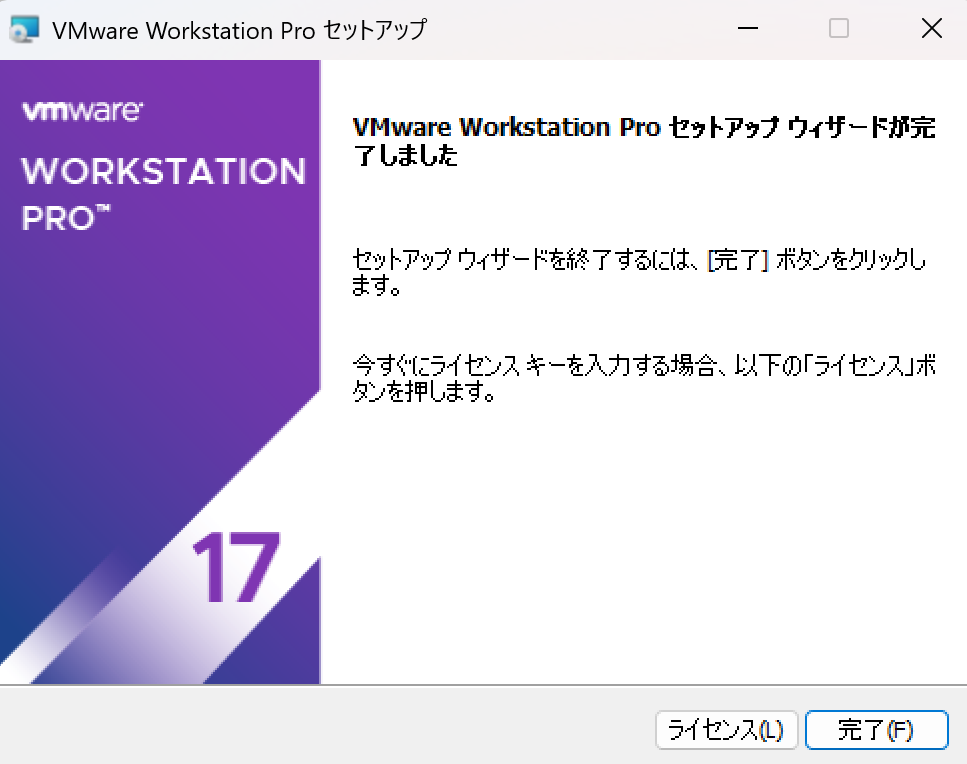Click the title bar text VMware Workstation Pro セットアップ

[239, 30]
